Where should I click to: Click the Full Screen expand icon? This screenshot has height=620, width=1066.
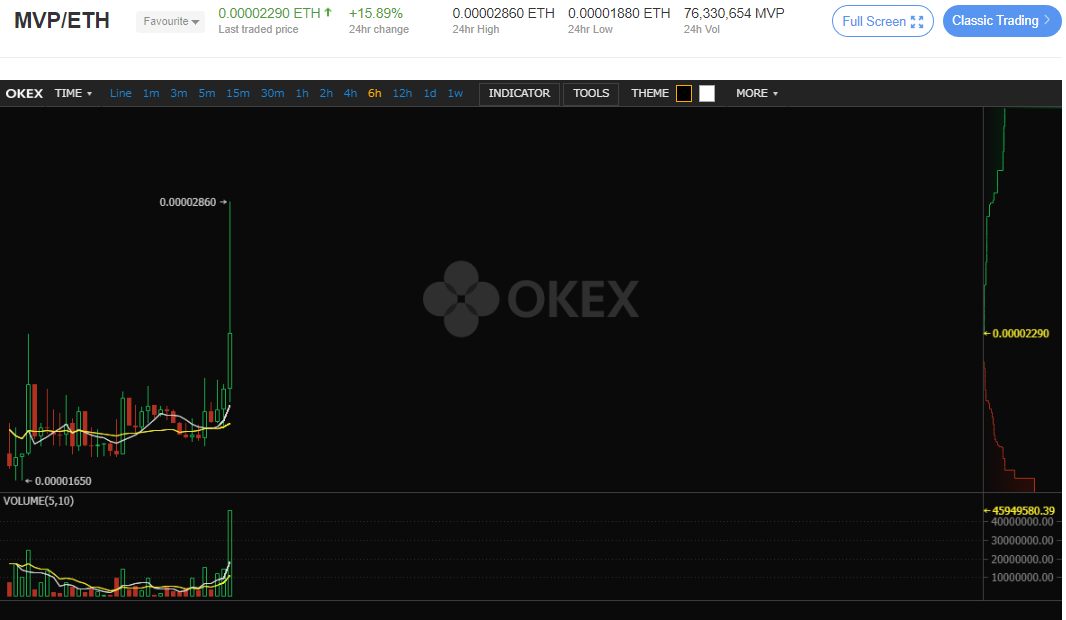click(x=917, y=21)
